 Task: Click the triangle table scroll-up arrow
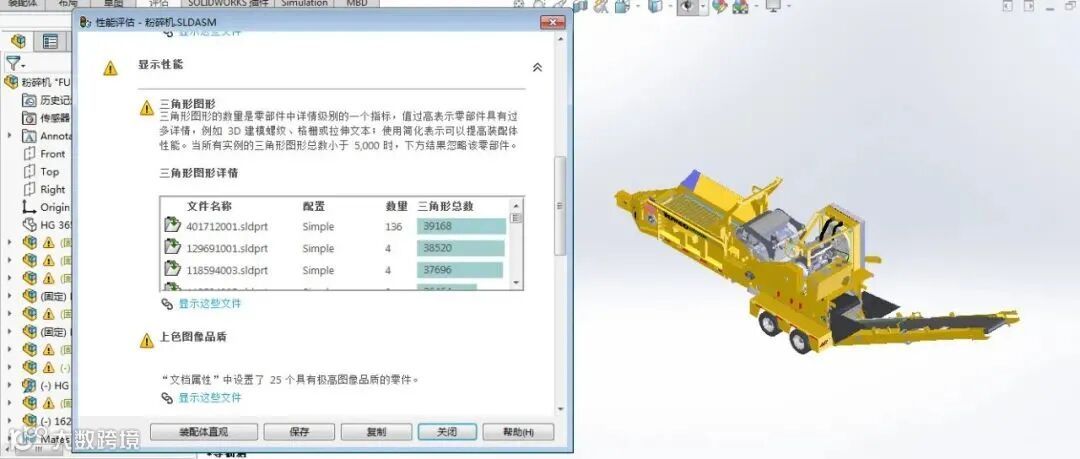(x=517, y=205)
